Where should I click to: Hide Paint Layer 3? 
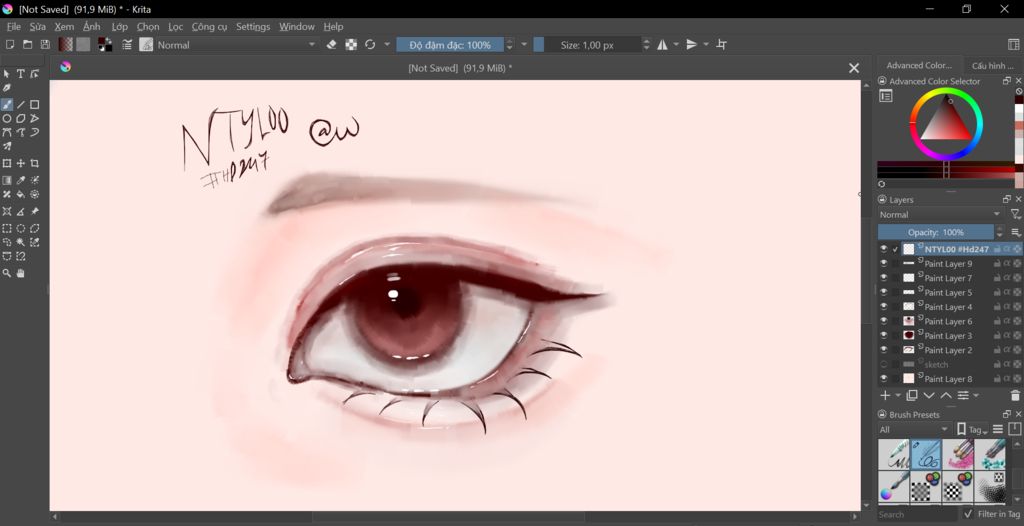884,335
